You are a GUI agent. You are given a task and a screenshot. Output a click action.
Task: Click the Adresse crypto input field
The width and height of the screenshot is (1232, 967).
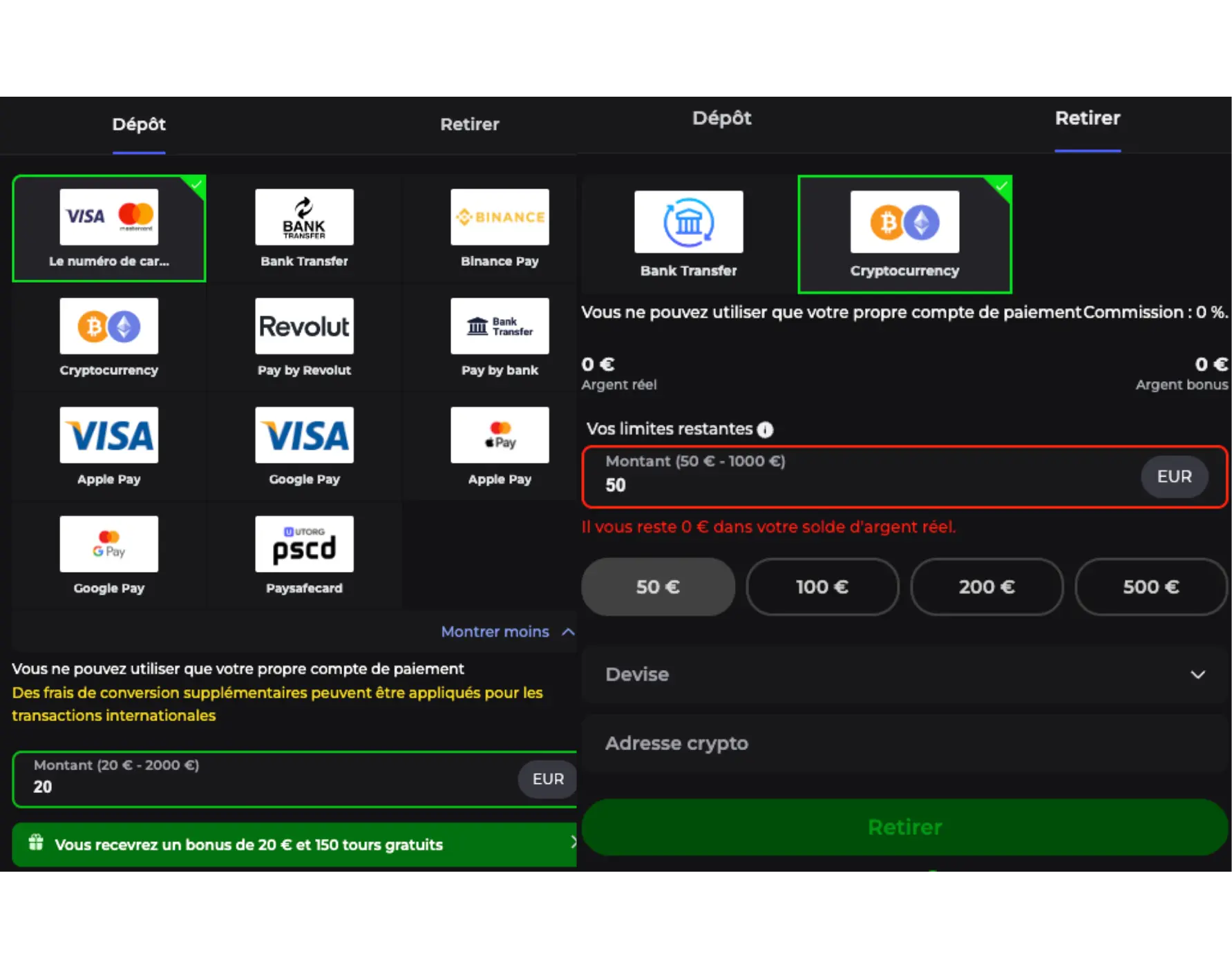[x=904, y=743]
